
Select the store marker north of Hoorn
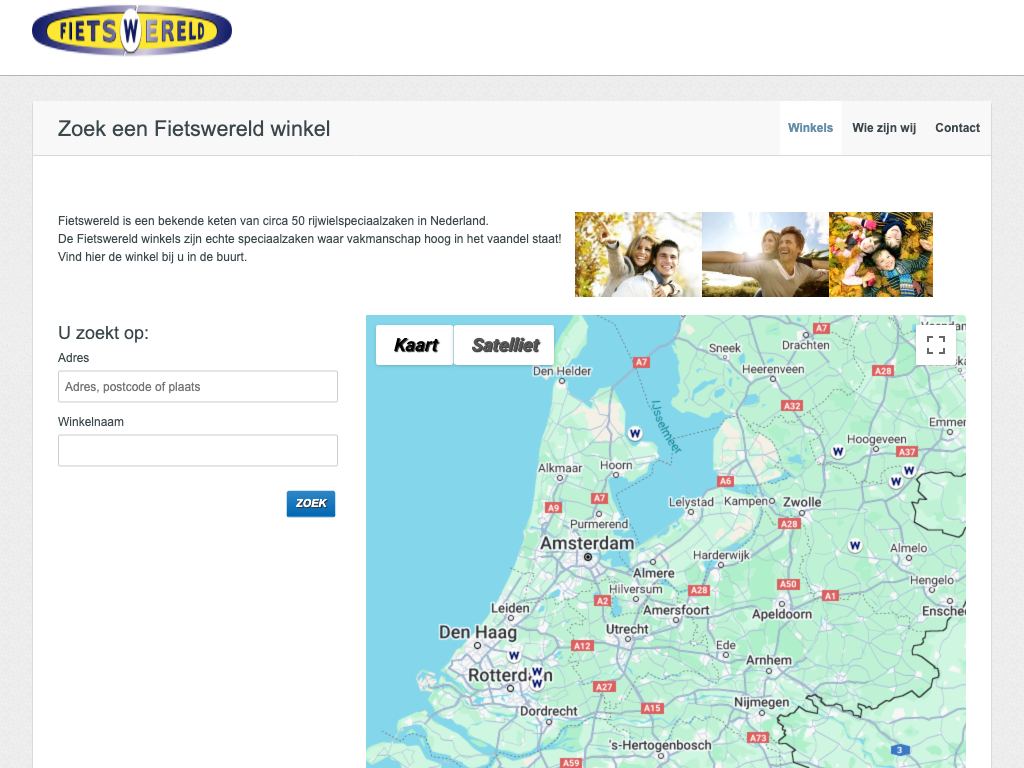click(634, 433)
